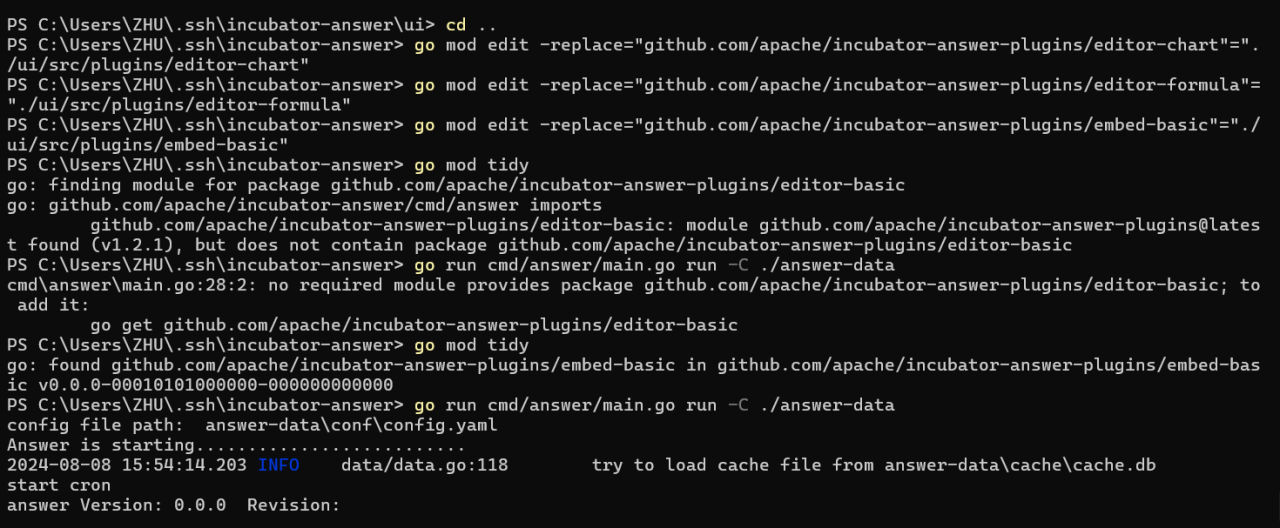Click the "2024-08-08 15:54:14.203" timestamp
The height and width of the screenshot is (528, 1280).
126,465
